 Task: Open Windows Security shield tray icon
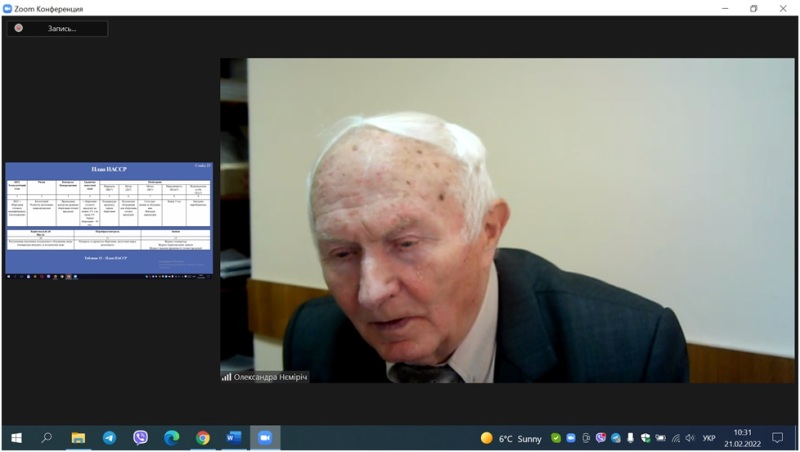(645, 438)
